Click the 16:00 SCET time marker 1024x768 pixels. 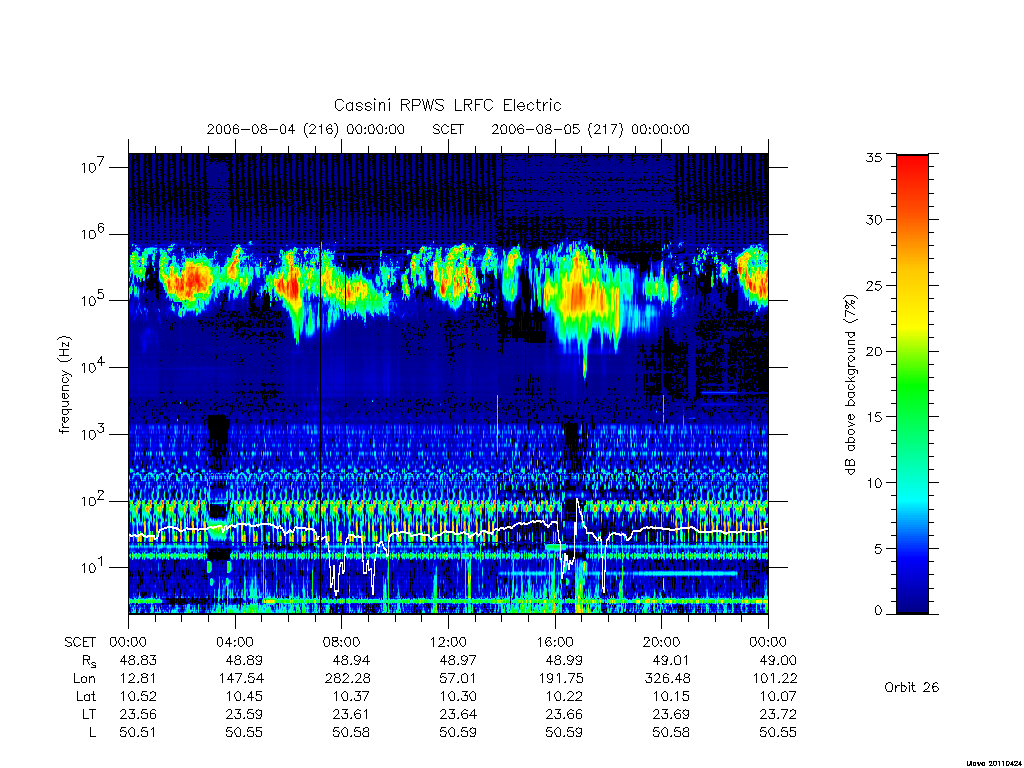pos(555,642)
